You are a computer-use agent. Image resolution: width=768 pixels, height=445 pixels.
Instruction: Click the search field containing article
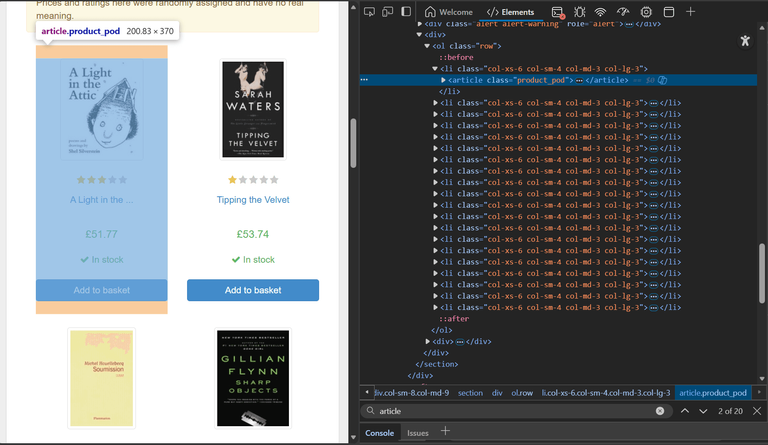(515, 411)
